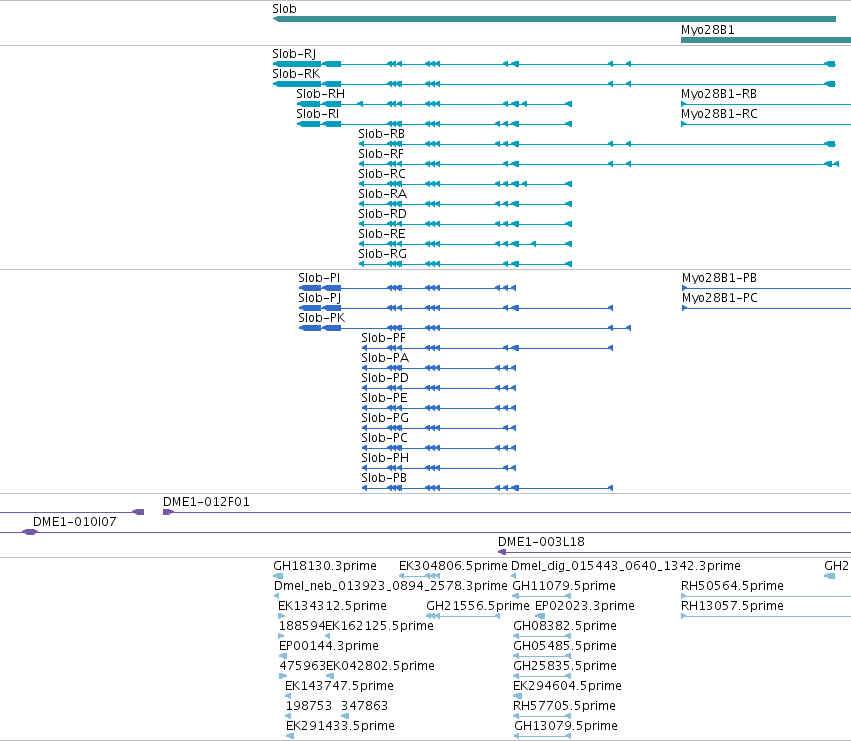Choose the GH08382.5prime EST label
The width and height of the screenshot is (851, 741).
click(x=565, y=626)
